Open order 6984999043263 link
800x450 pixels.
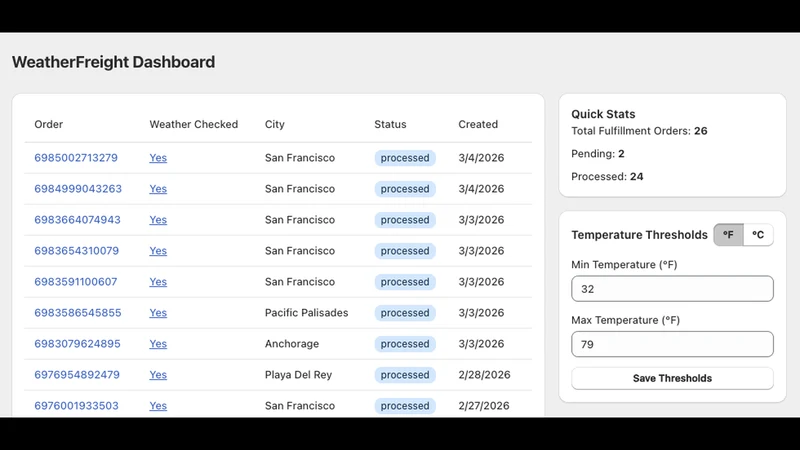point(78,189)
